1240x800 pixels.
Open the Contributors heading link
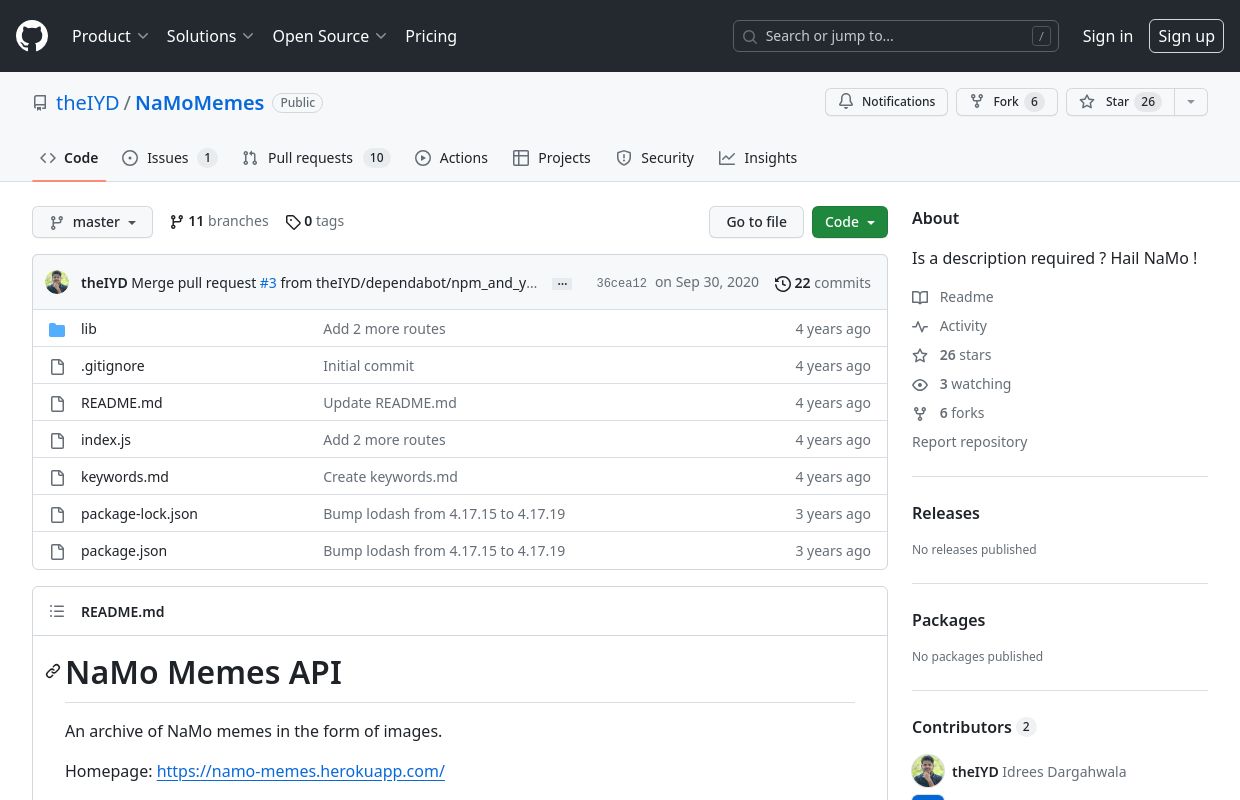(x=973, y=727)
